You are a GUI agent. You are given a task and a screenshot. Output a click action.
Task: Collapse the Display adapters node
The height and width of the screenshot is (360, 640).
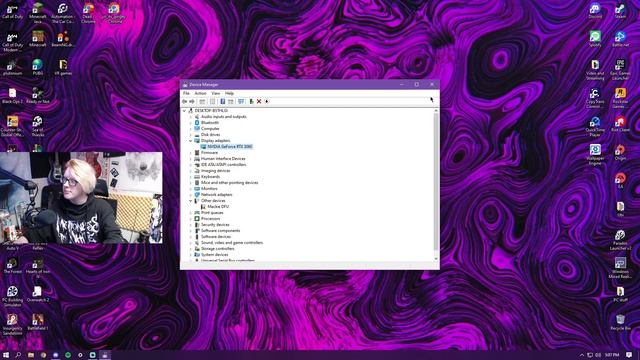[x=190, y=141]
